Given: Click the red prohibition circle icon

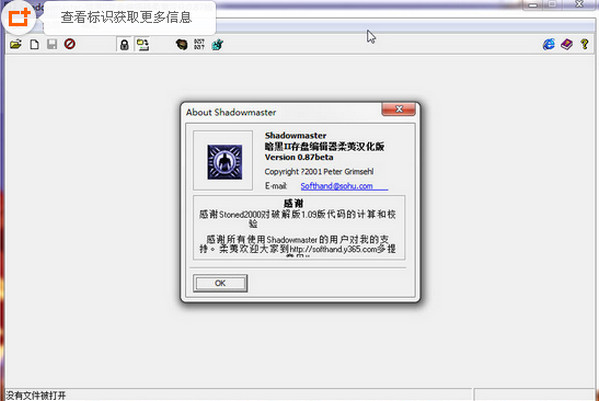Looking at the screenshot, I should click(70, 44).
